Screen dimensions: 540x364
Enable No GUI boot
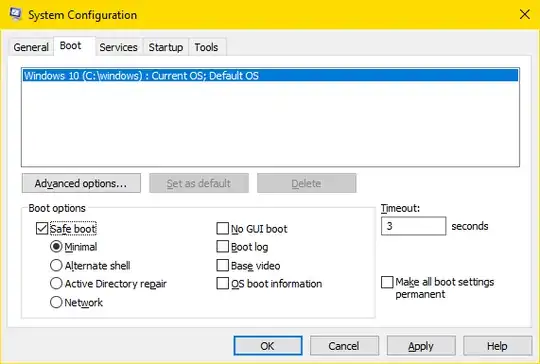click(x=222, y=228)
